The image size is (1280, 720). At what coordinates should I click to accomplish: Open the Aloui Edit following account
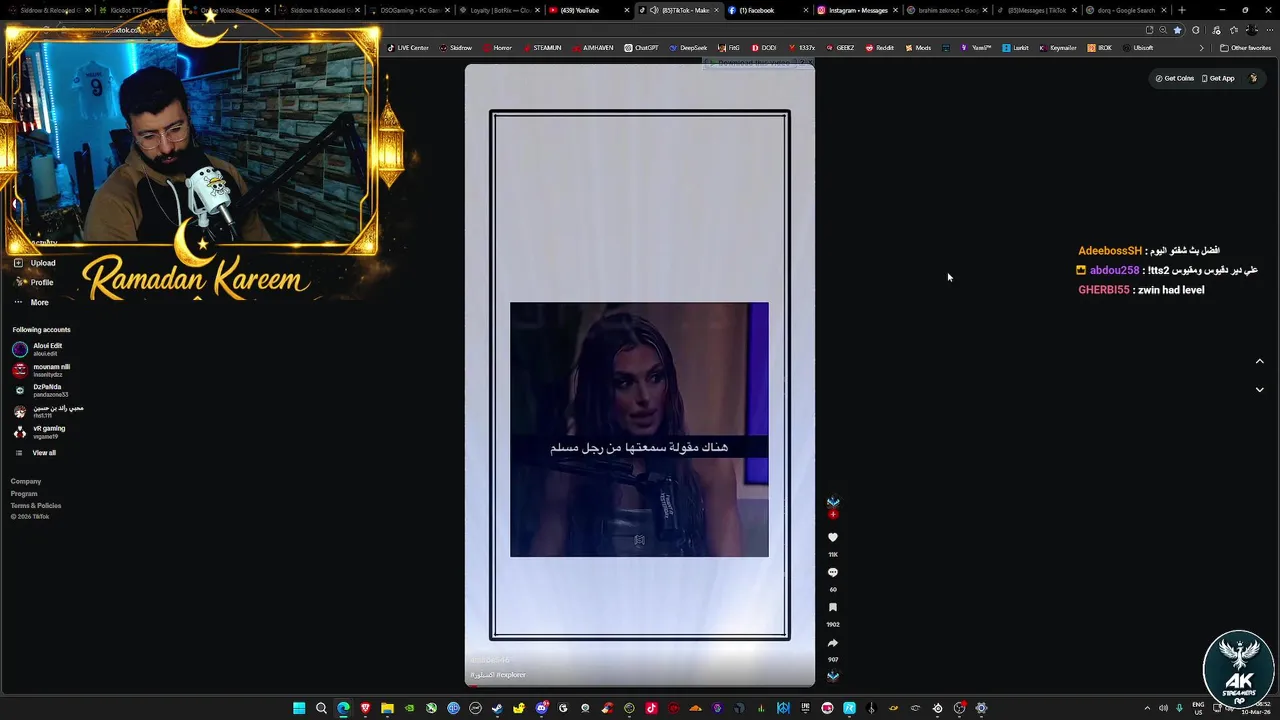pos(40,349)
